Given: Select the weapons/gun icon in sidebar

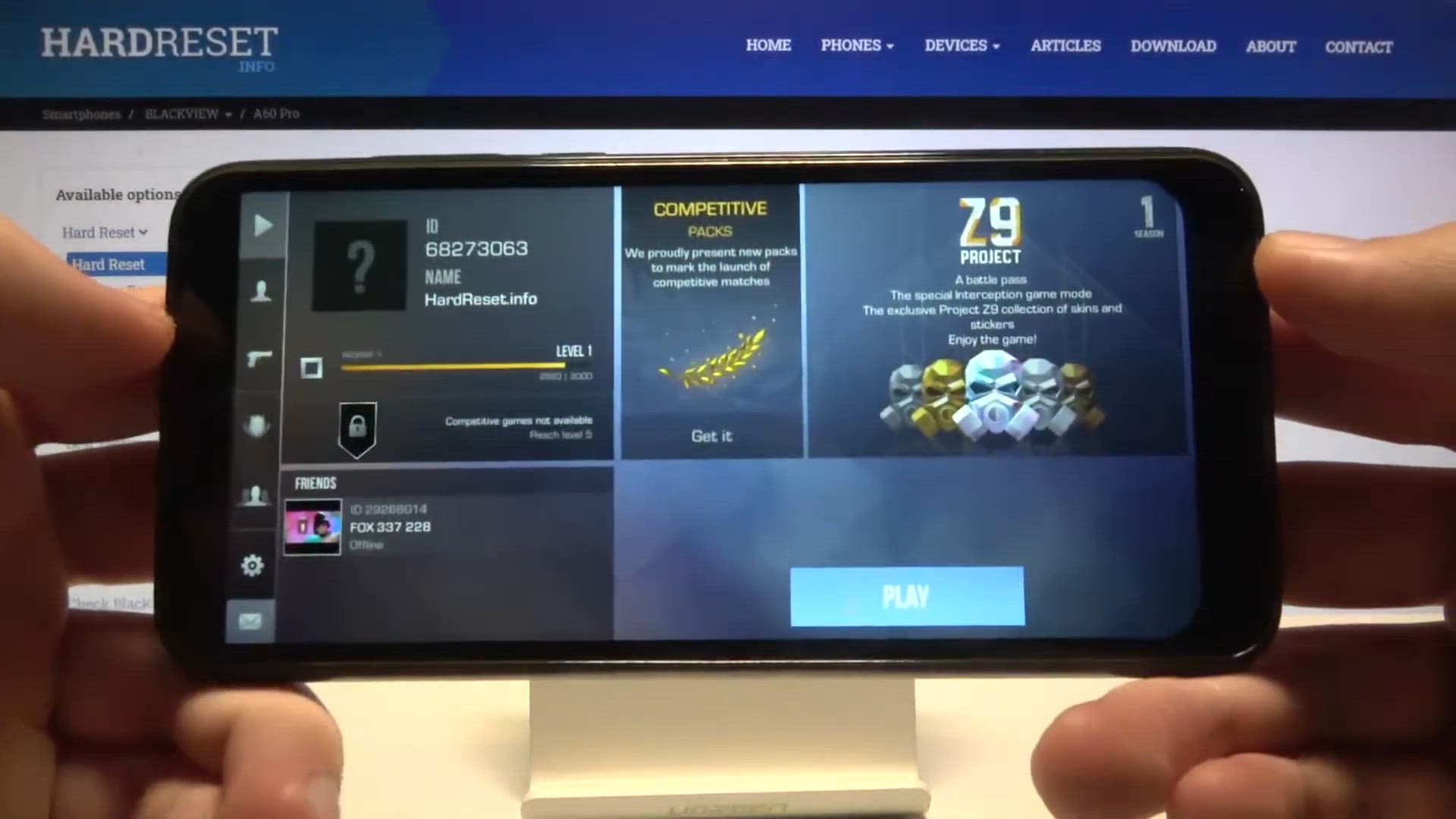Looking at the screenshot, I should [x=256, y=359].
